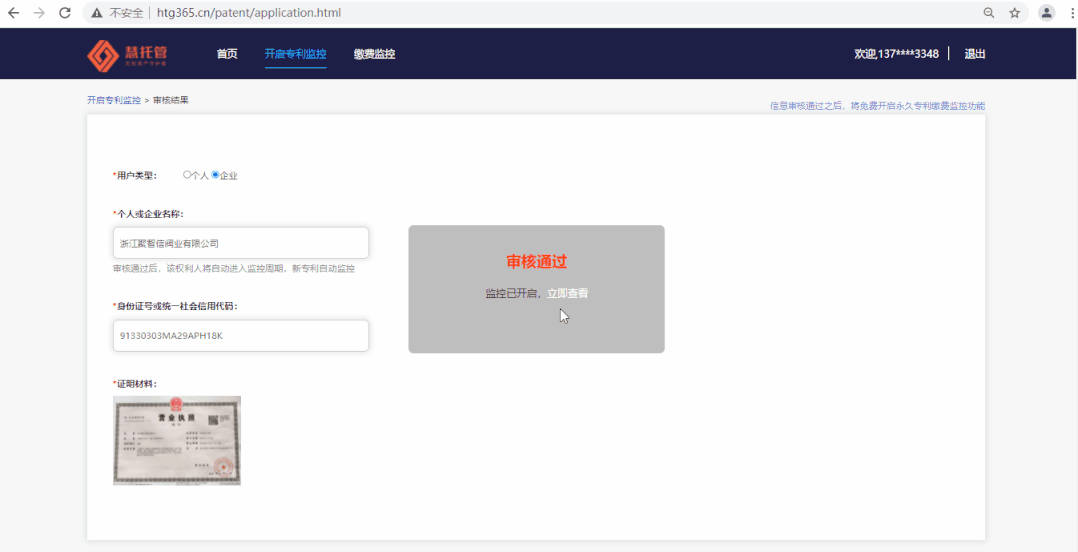Click the credit code field 91330303MA29APH18K
The width and height of the screenshot is (1078, 552).
click(241, 336)
